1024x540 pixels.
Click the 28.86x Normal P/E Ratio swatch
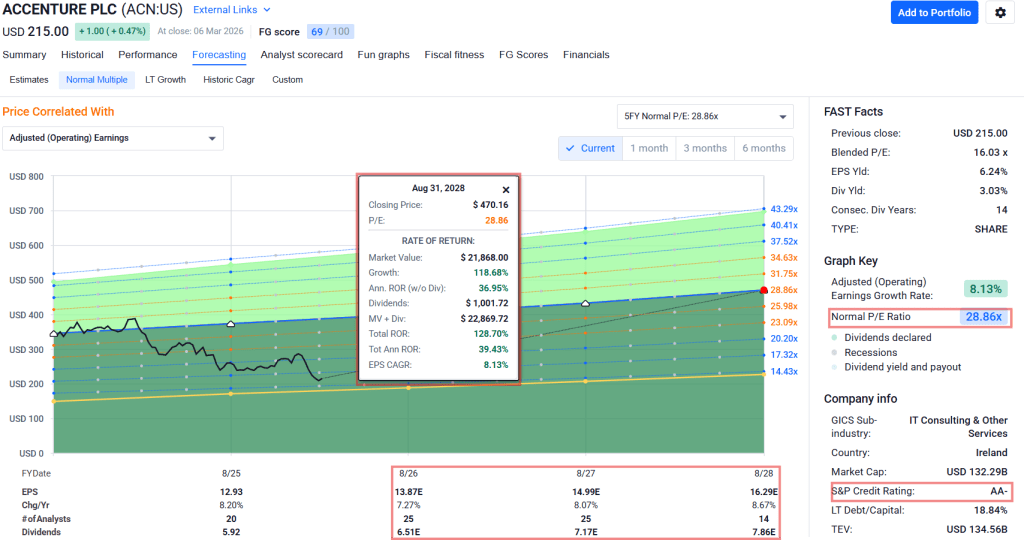pyautogui.click(x=982, y=317)
